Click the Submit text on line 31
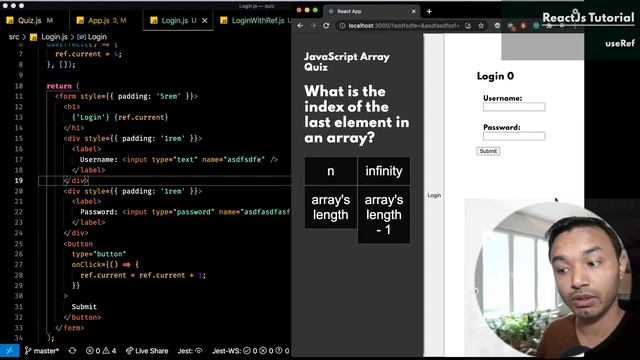The image size is (640, 360). (x=84, y=307)
